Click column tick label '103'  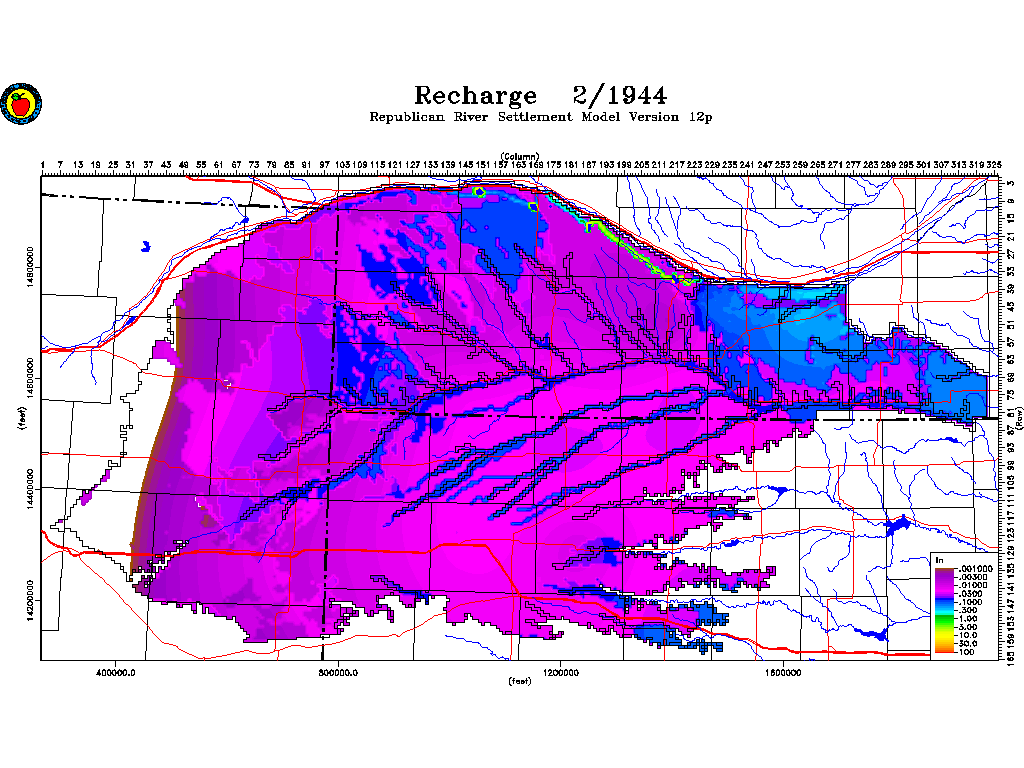[342, 165]
